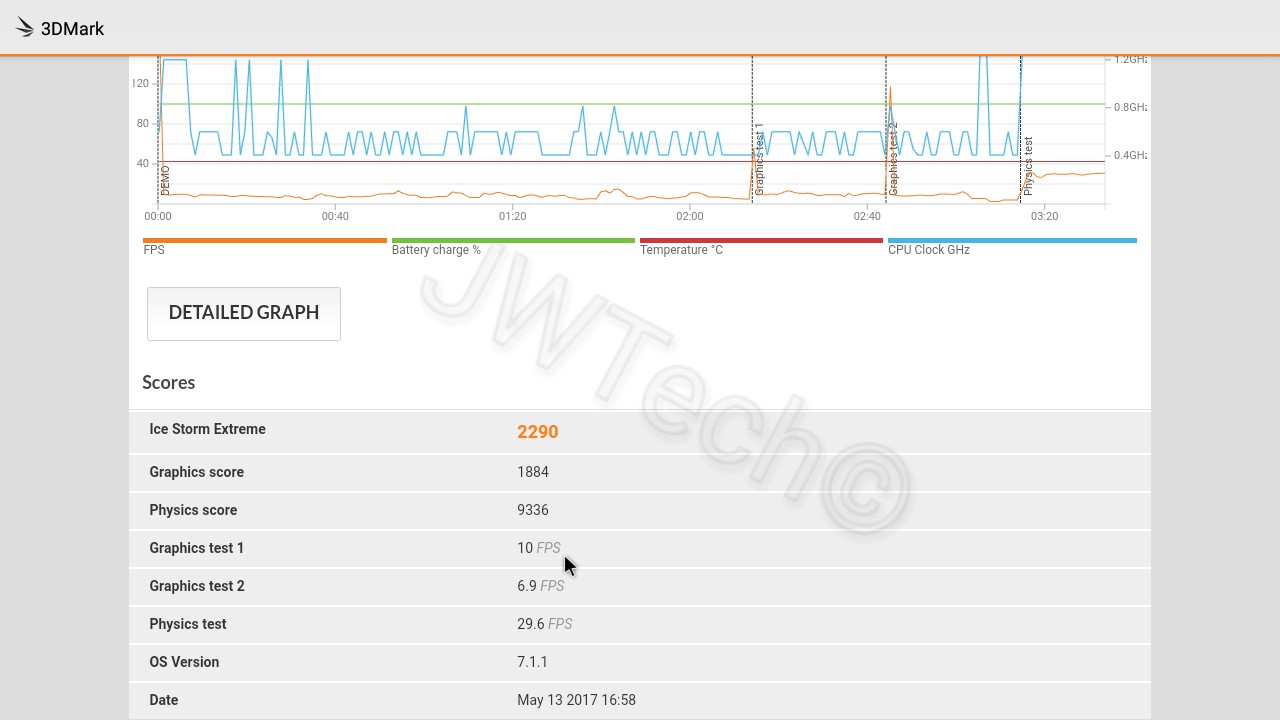Viewport: 1280px width, 720px height.
Task: Select the Physics test graph marker
Action: click(x=1027, y=166)
